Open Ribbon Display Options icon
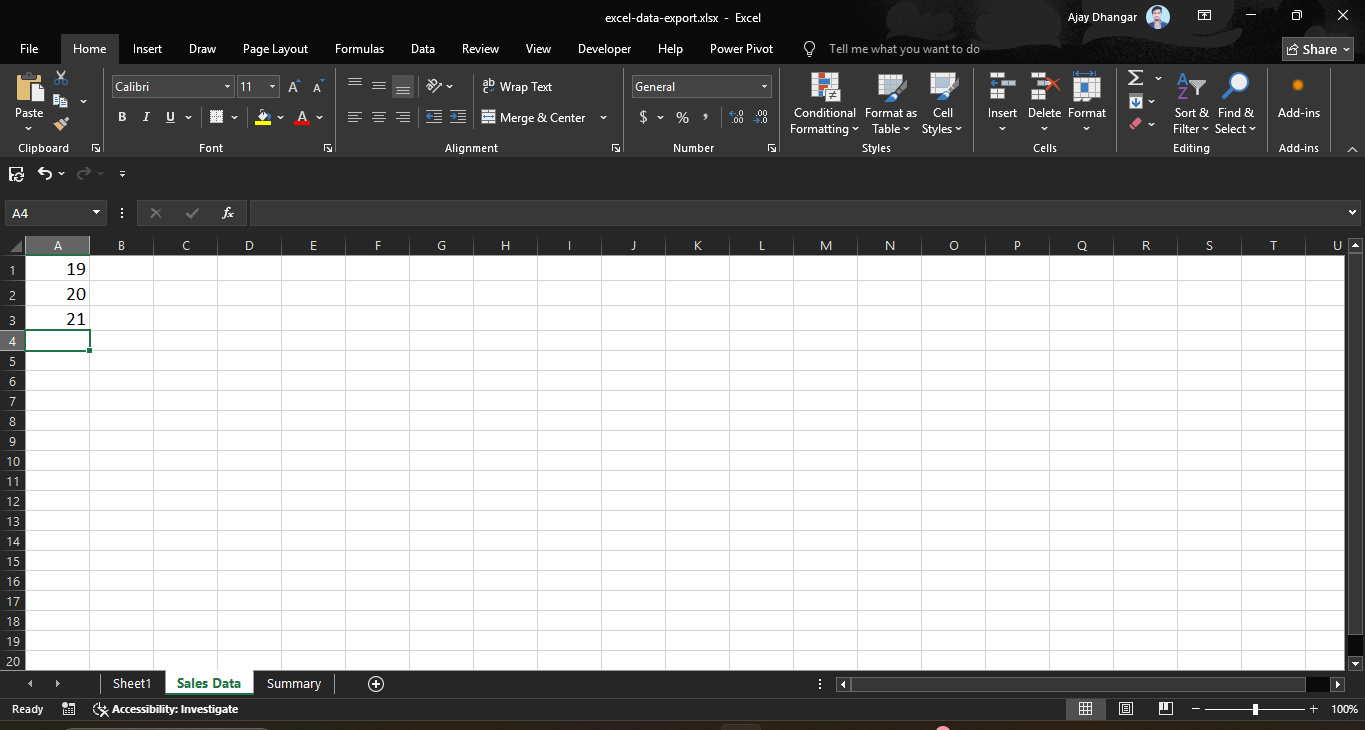 tap(1205, 16)
